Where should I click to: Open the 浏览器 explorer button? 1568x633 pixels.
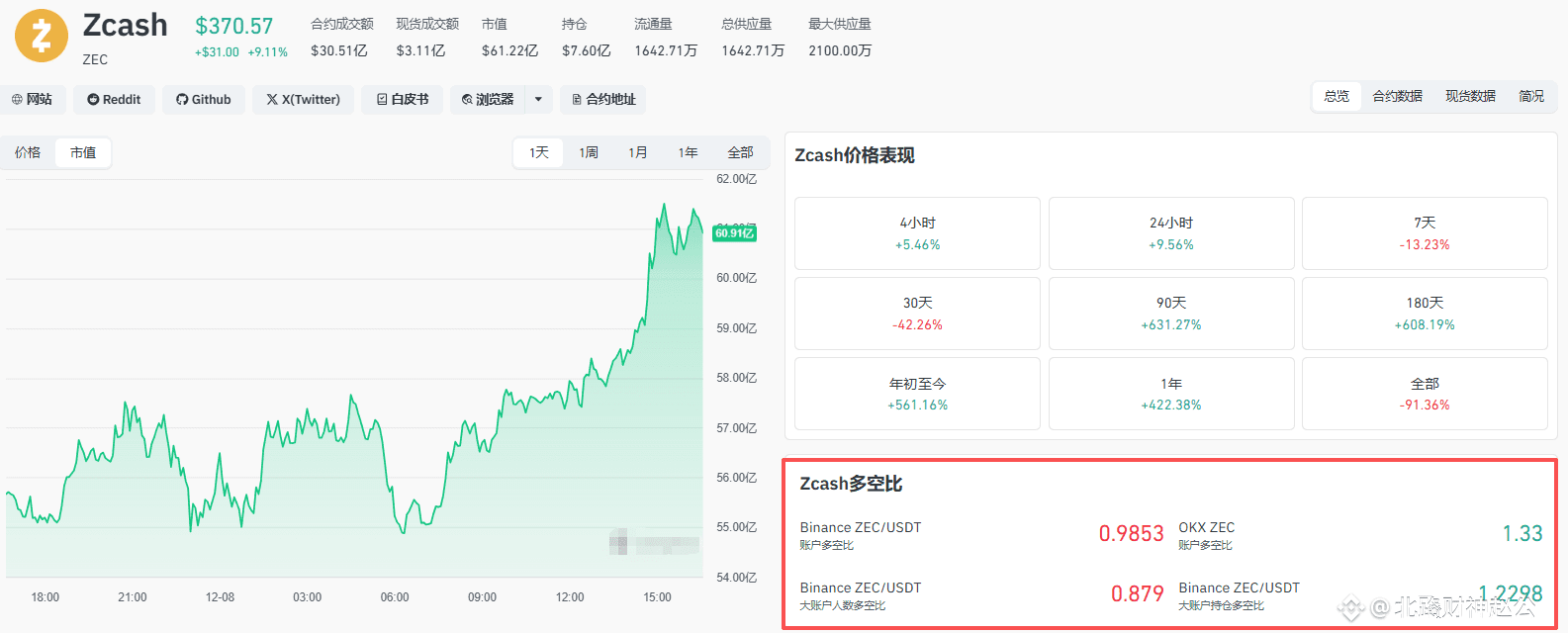pos(488,99)
